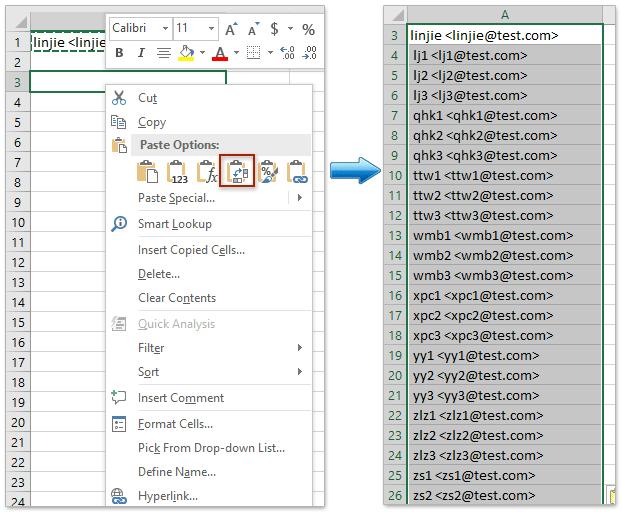The image size is (622, 512).
Task: Click the Paste Formulas fx icon
Action: click(208, 172)
